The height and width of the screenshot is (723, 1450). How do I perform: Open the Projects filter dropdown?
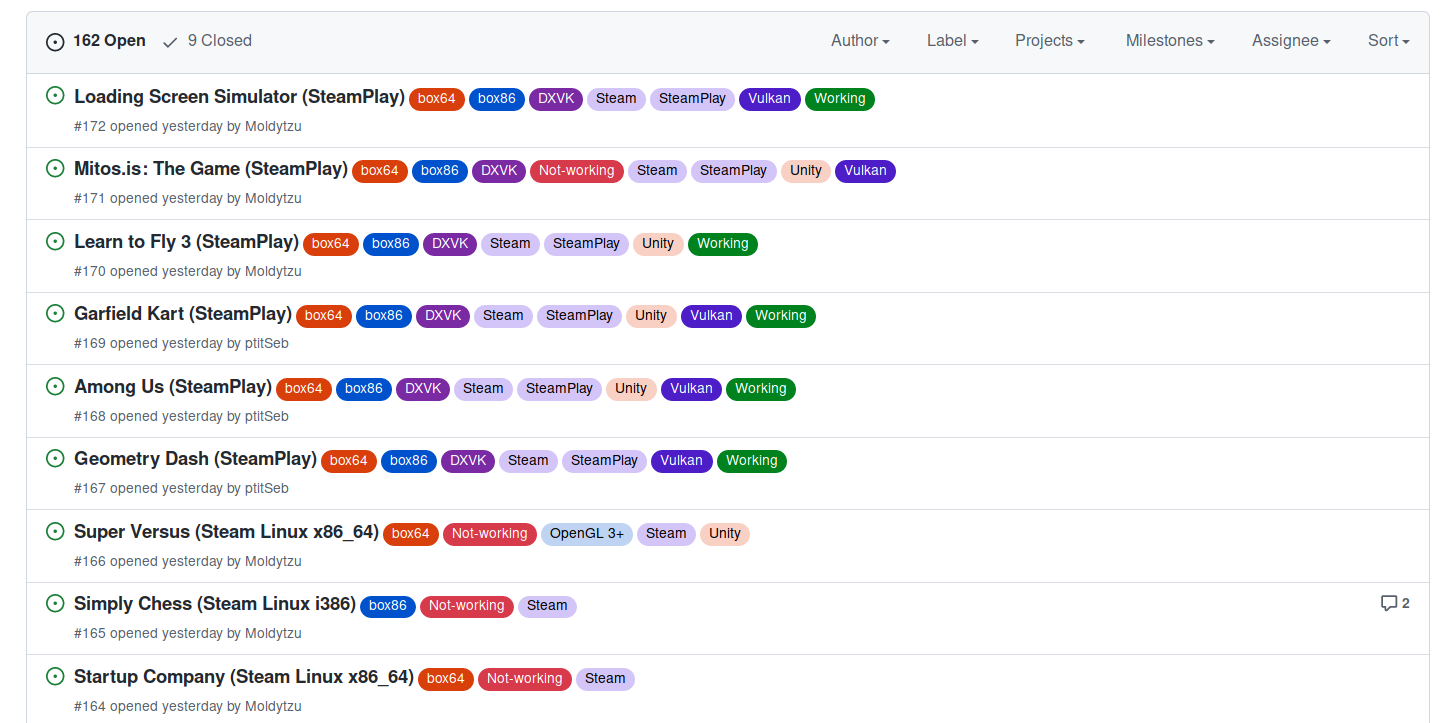tap(1050, 41)
